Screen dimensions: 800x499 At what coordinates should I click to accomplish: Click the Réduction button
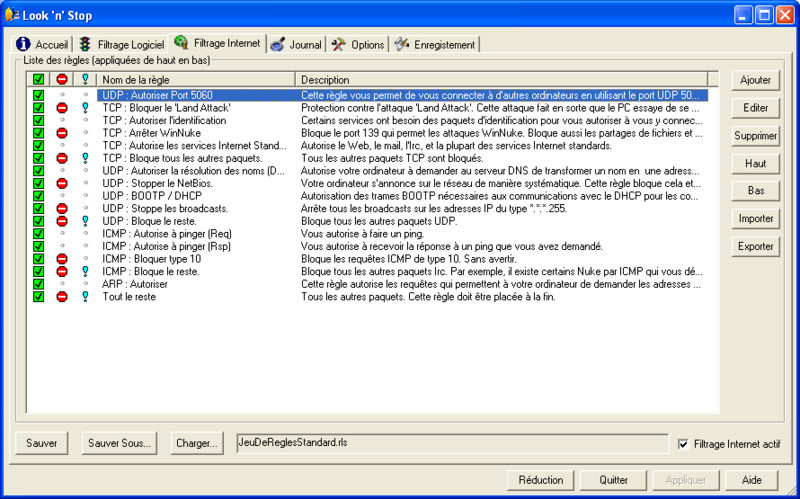tap(540, 480)
